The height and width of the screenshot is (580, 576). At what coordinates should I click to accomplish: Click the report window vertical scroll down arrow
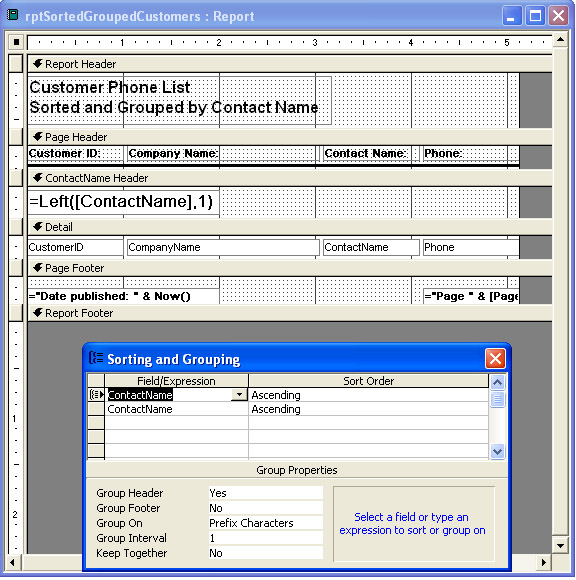[560, 546]
